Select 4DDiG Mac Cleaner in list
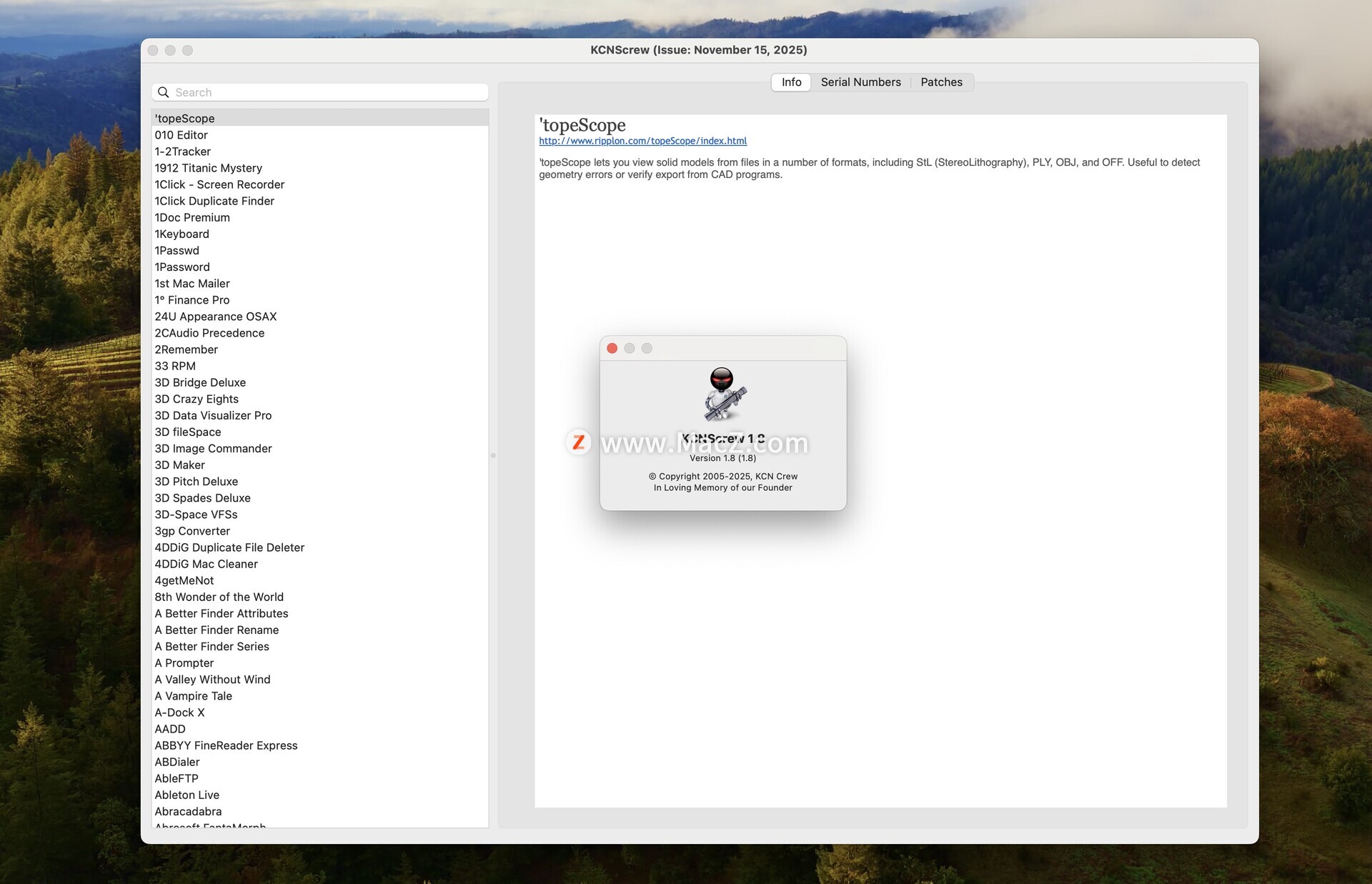Viewport: 1372px width, 884px height. click(x=206, y=564)
